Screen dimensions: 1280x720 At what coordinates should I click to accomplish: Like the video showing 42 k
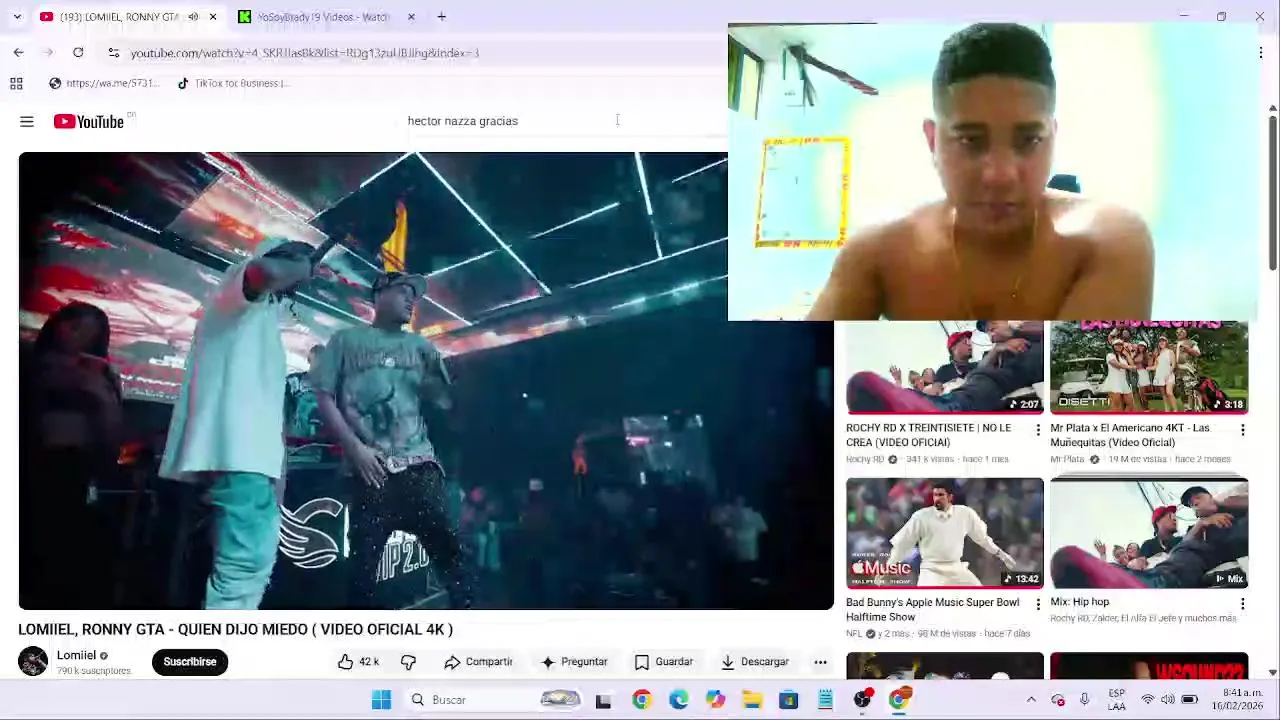pyautogui.click(x=358, y=662)
